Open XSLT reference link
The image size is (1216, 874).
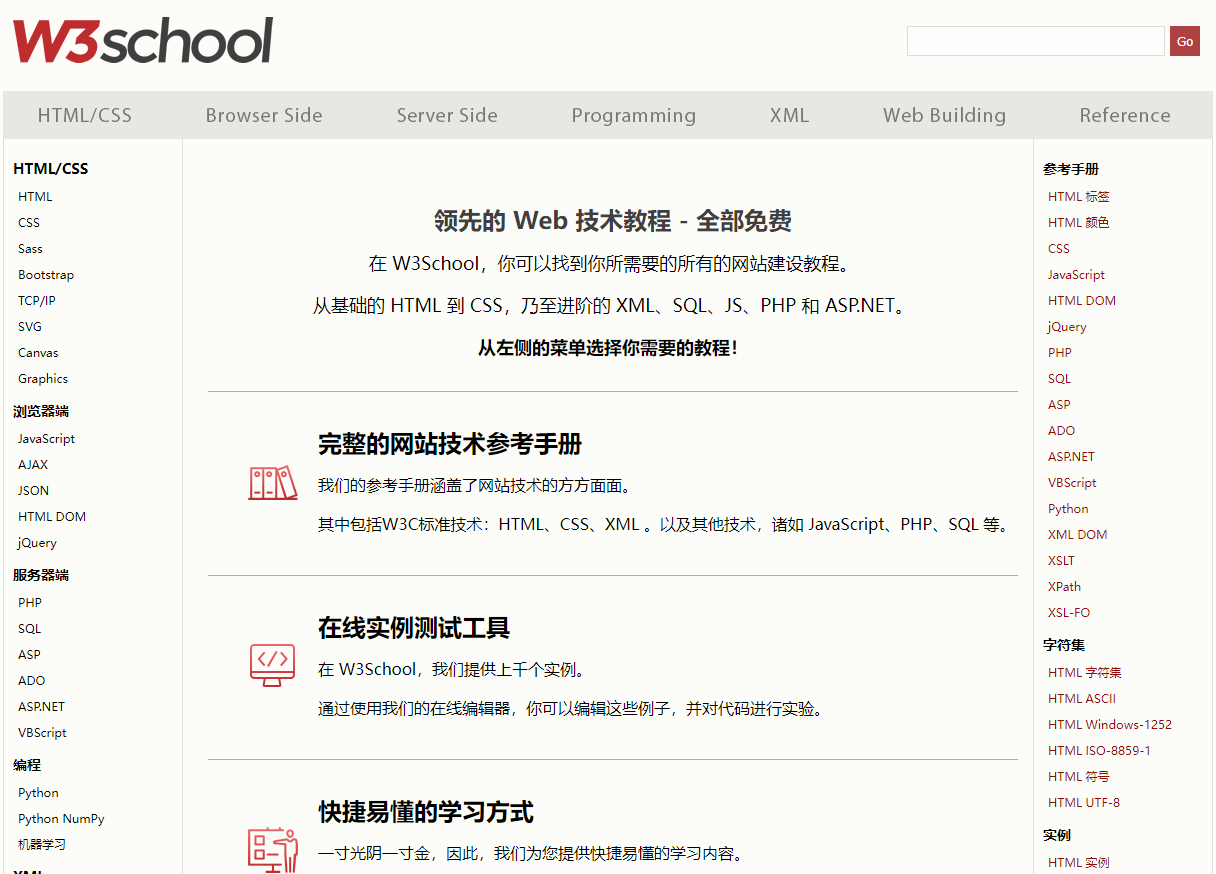coord(1062,561)
